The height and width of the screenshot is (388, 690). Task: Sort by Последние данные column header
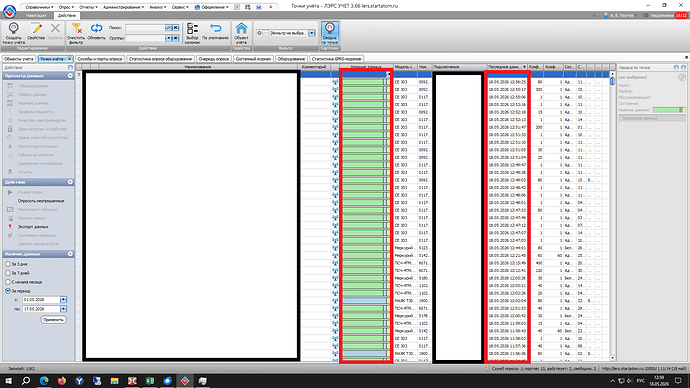(506, 67)
